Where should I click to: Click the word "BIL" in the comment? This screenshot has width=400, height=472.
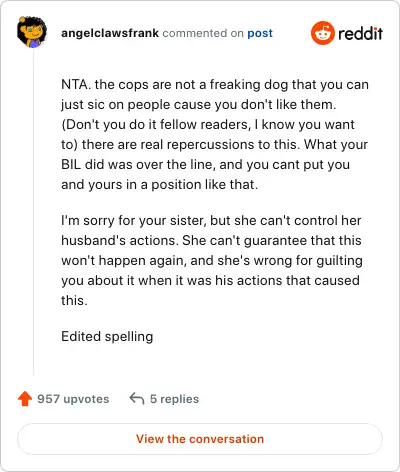click(71, 165)
